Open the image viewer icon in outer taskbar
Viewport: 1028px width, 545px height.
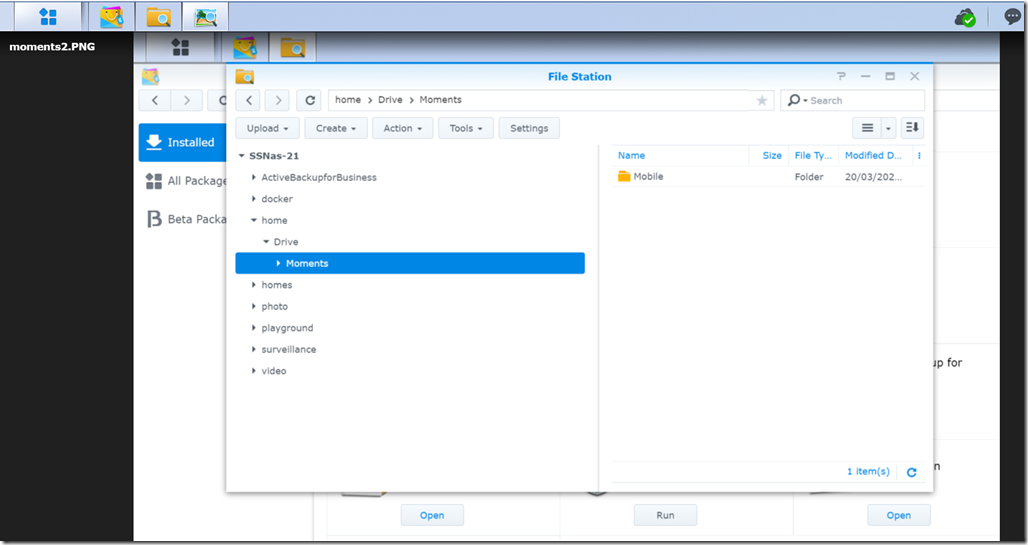coord(205,16)
